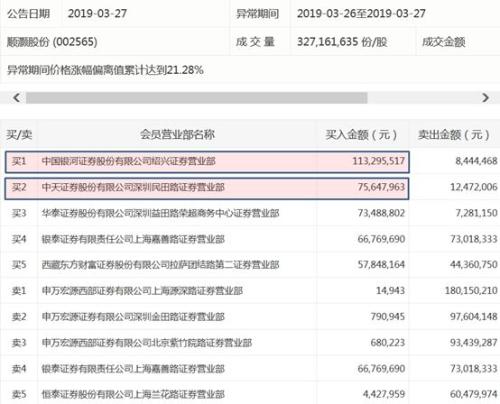Select buy amount 75,647,963

coord(381,187)
